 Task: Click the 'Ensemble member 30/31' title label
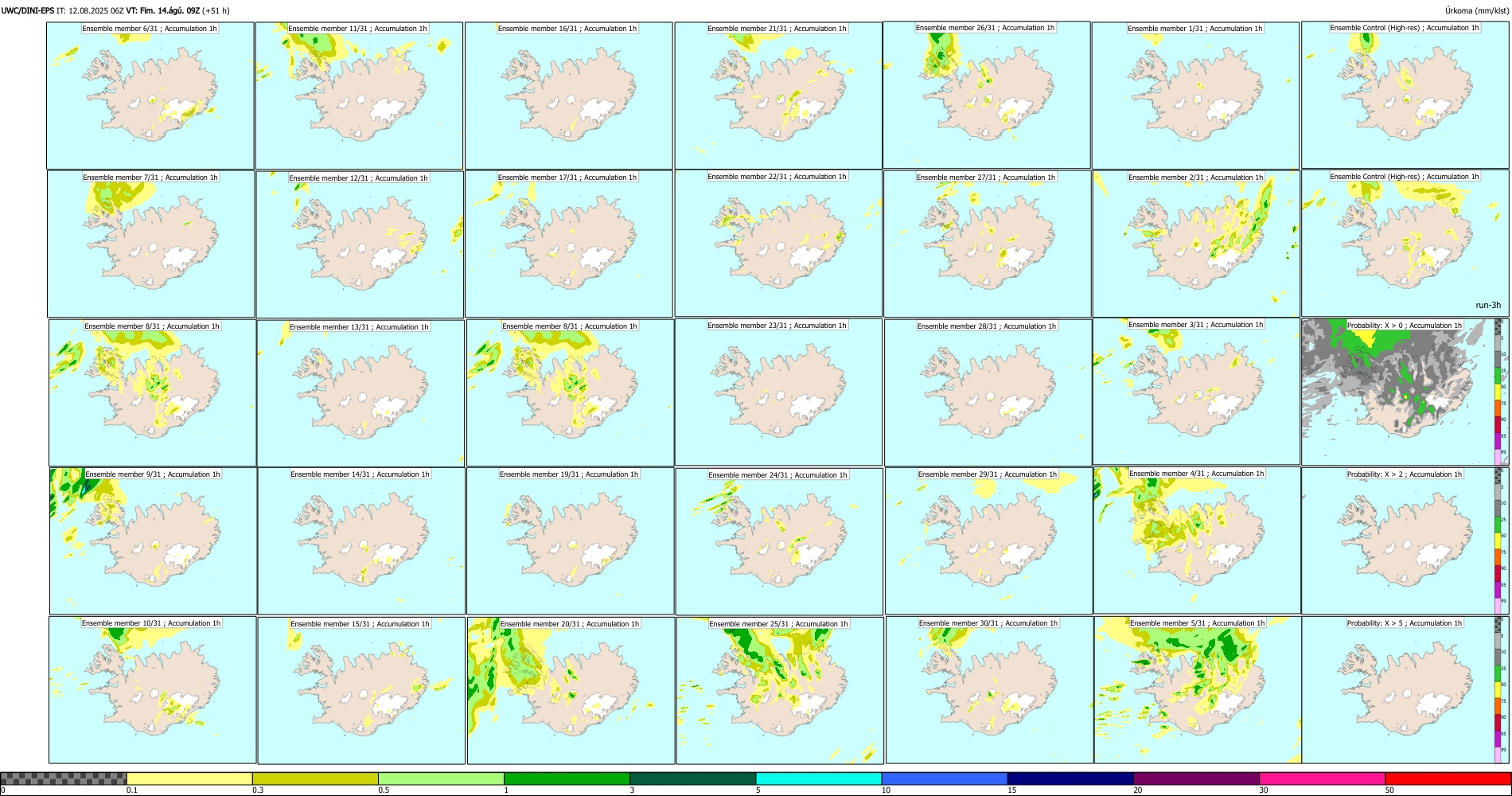988,623
